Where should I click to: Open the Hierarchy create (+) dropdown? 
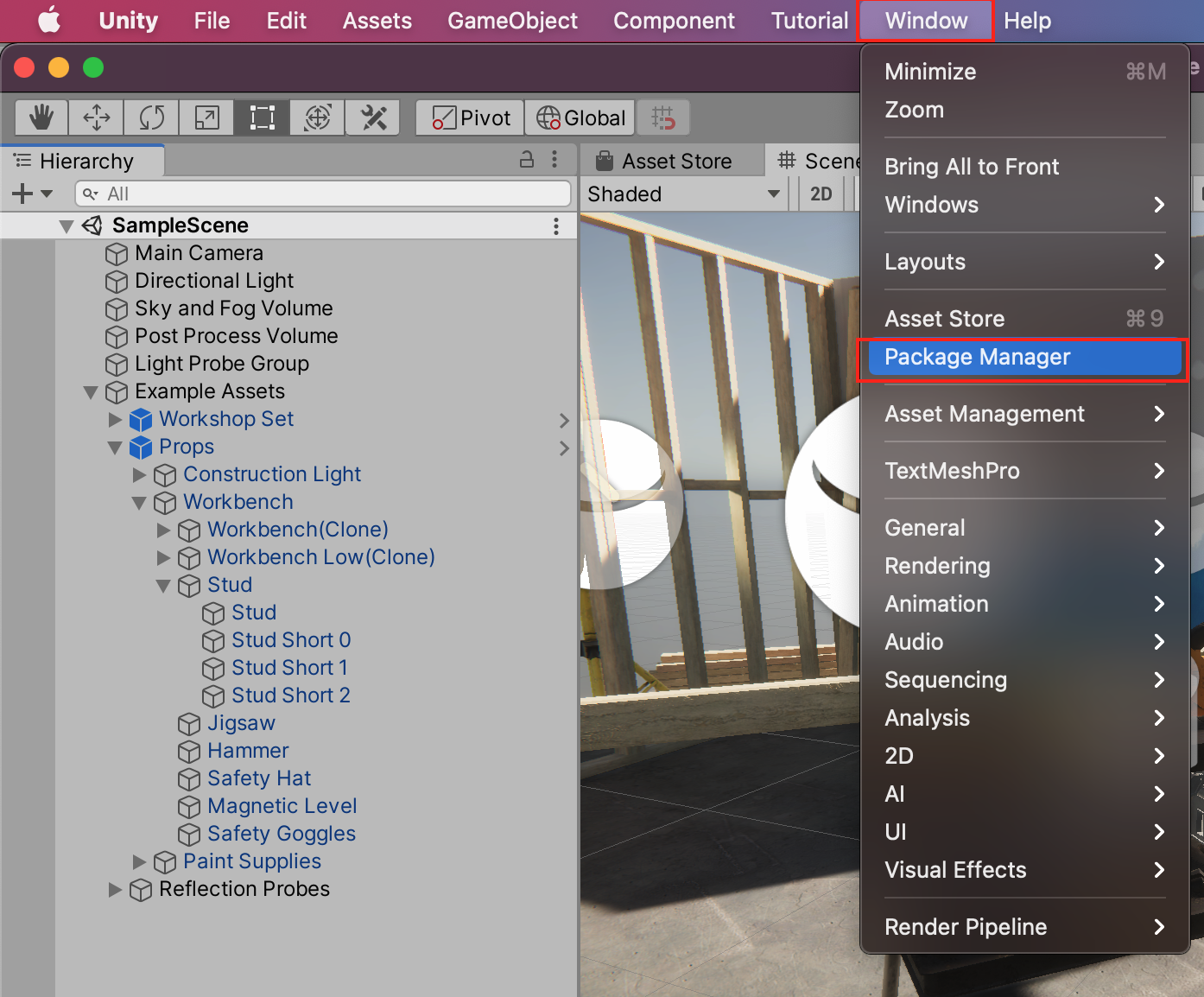click(x=33, y=194)
